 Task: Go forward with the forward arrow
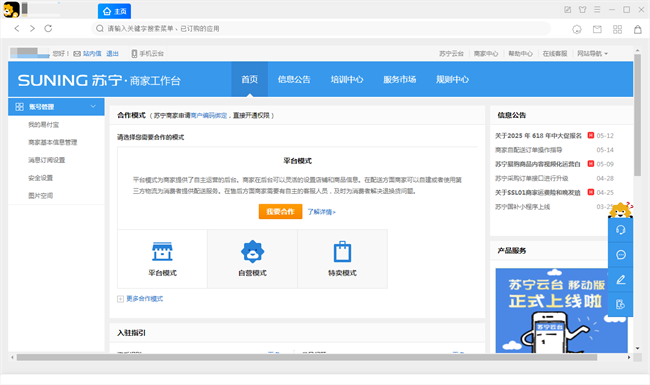[32, 29]
